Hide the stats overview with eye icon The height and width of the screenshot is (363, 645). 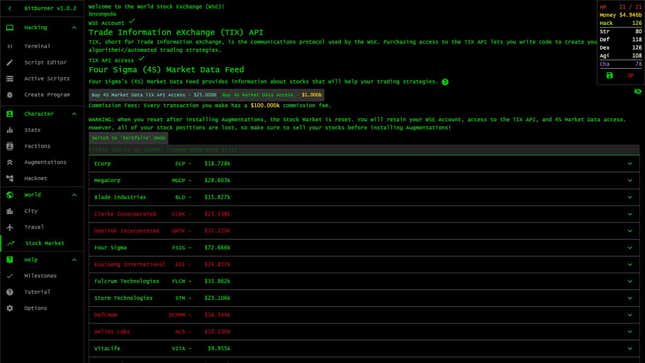tap(638, 91)
